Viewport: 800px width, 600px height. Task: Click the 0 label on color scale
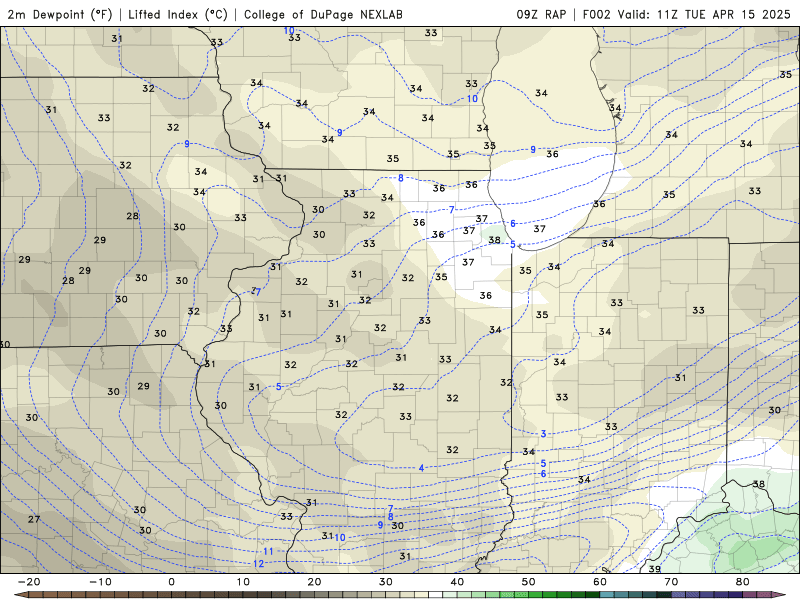click(171, 582)
